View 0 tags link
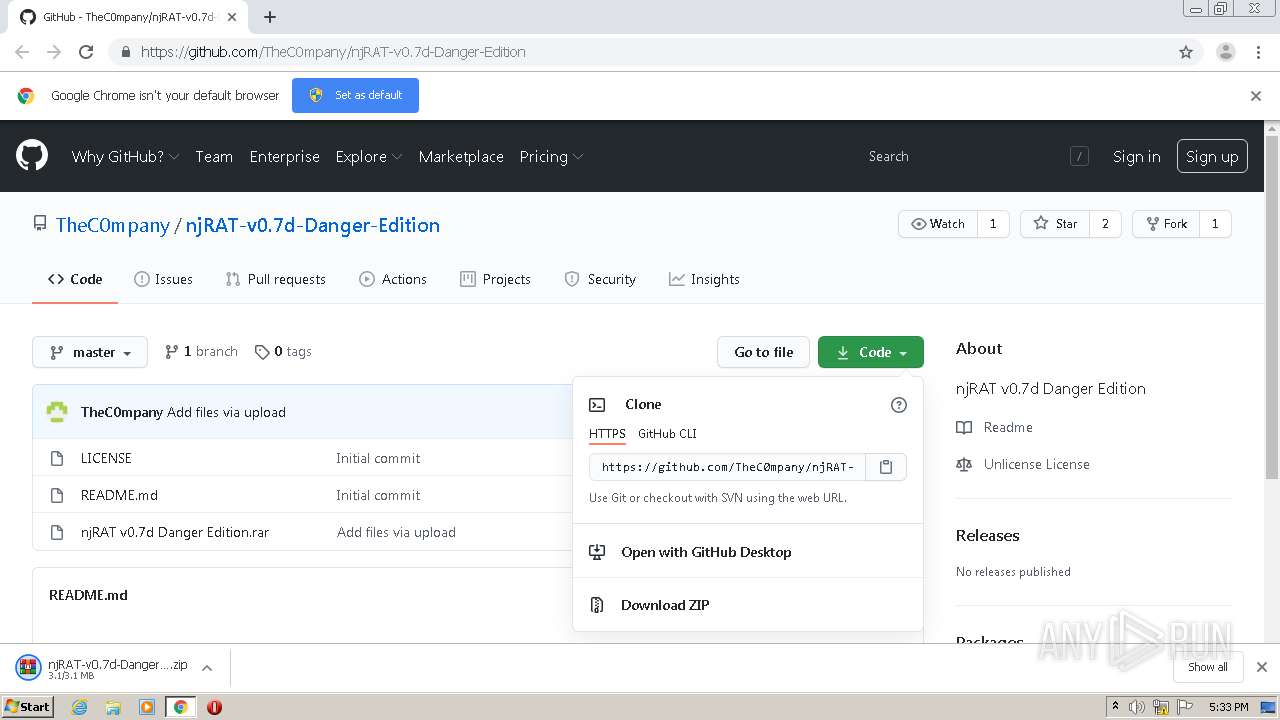 coord(283,352)
